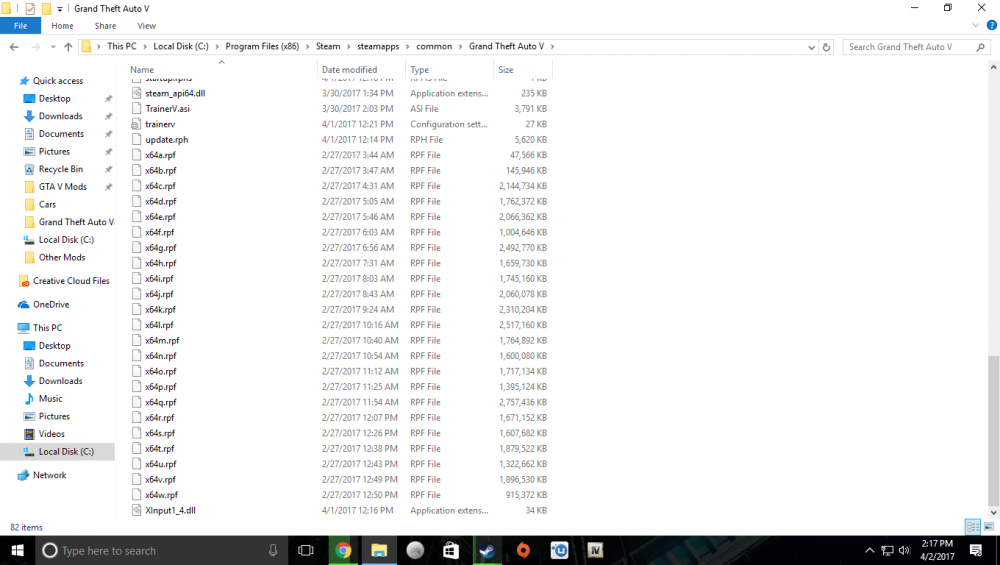Open the Windows Start menu

pos(17,550)
